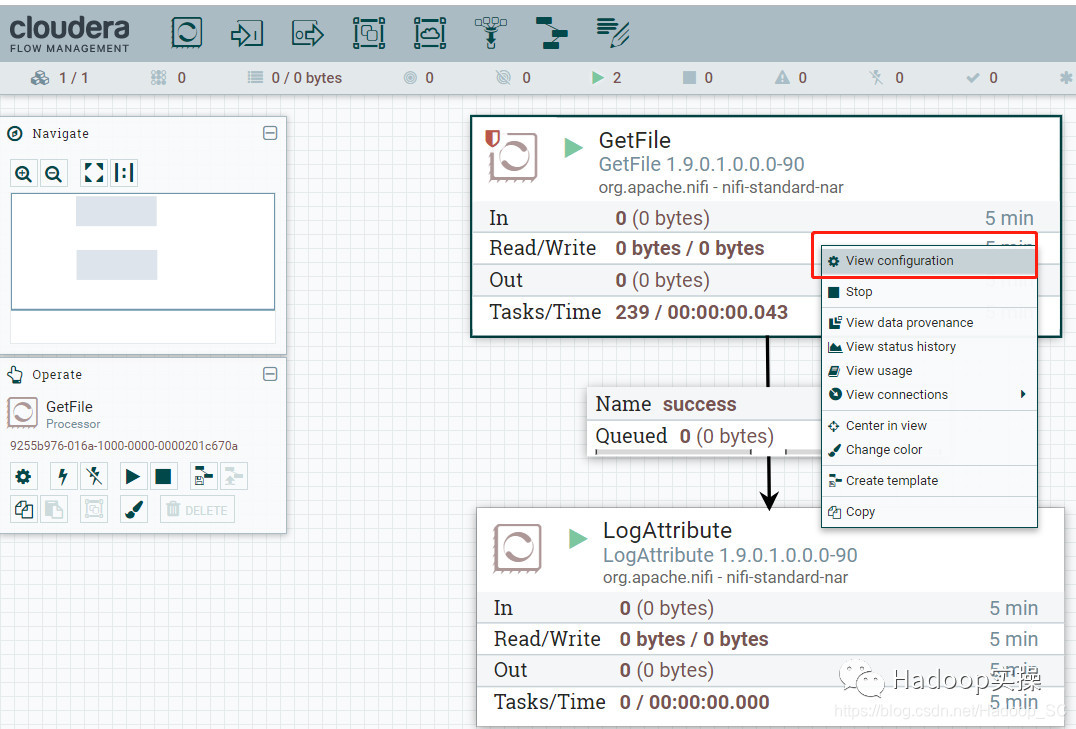Click the cluster nodes 1 / 1 status
The height and width of the screenshot is (729, 1076).
pyautogui.click(x=60, y=78)
